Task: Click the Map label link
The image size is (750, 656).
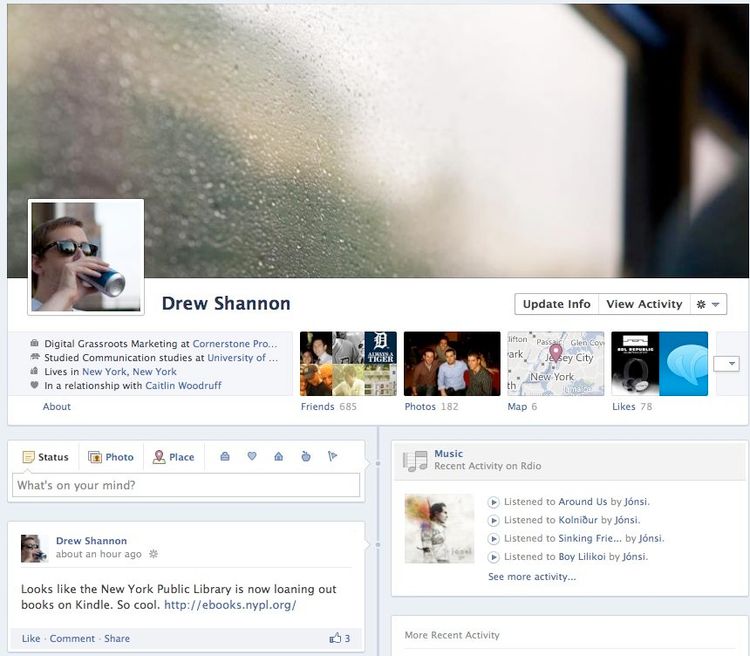Action: pyautogui.click(x=517, y=406)
